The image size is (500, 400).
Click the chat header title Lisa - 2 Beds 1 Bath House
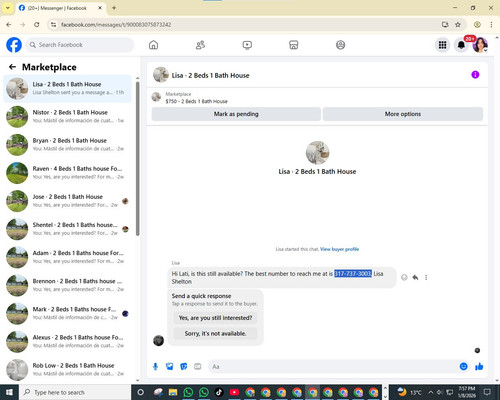(210, 75)
